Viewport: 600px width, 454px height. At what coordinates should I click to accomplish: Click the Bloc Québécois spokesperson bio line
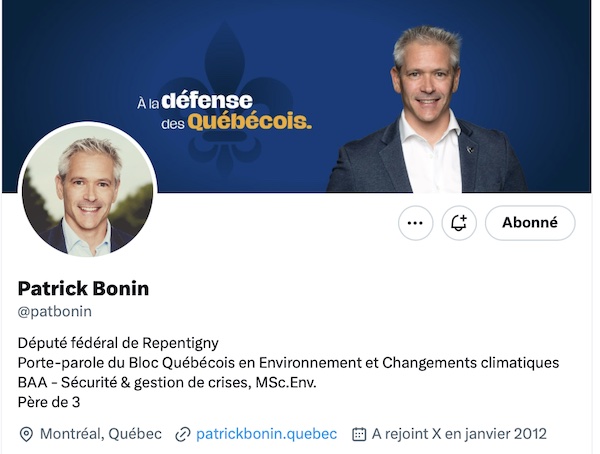pos(288,362)
